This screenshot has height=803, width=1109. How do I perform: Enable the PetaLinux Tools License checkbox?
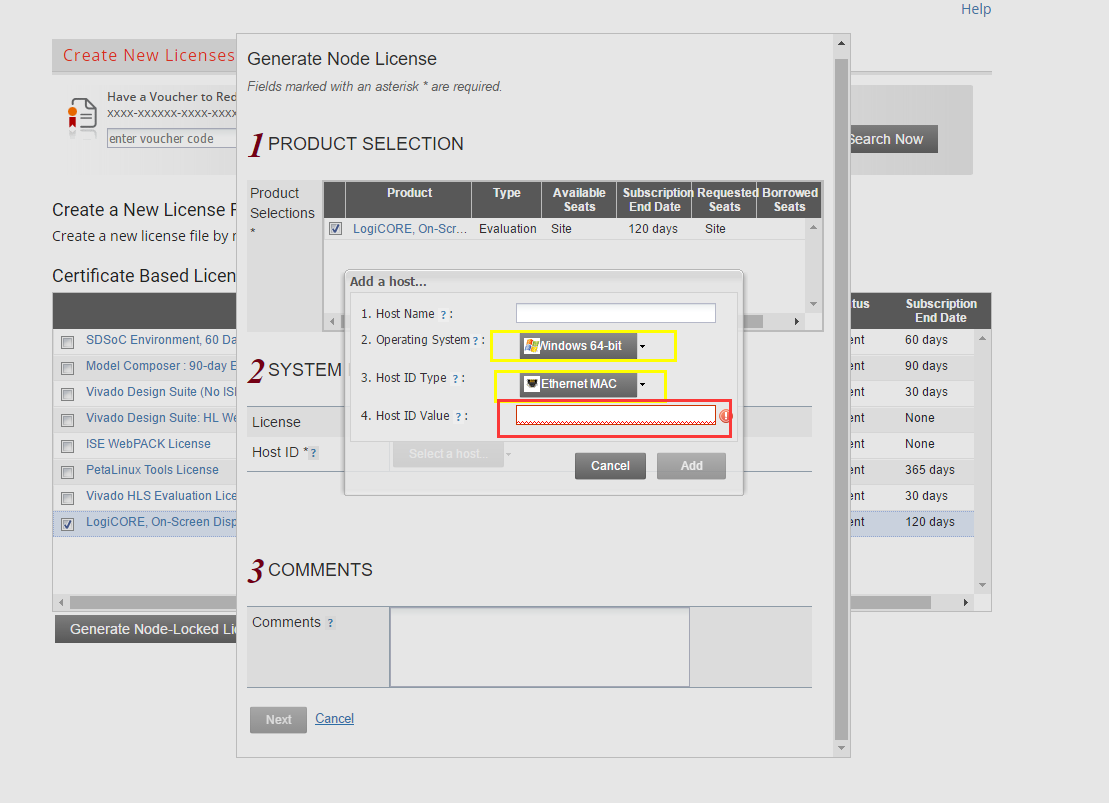pyautogui.click(x=66, y=470)
